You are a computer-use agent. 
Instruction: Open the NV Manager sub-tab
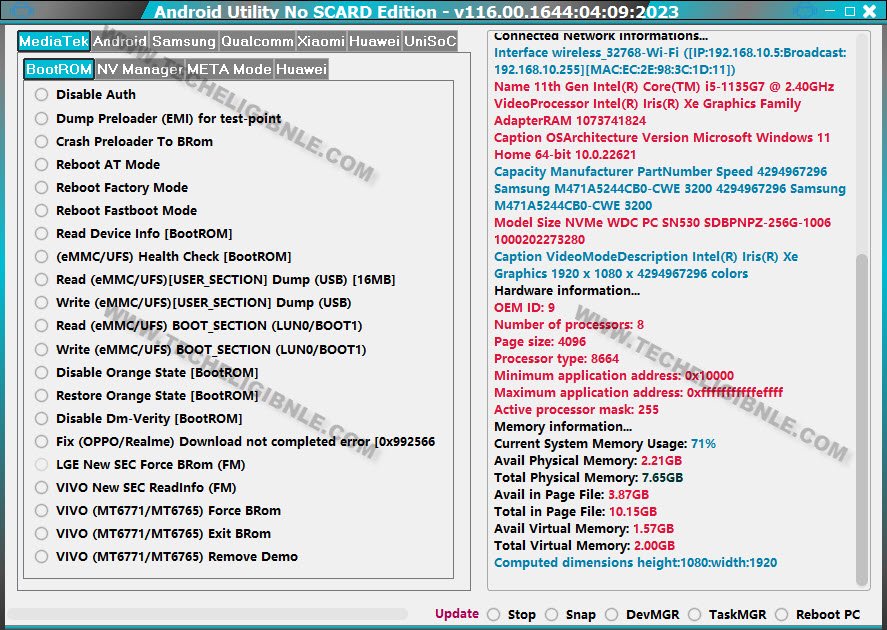tap(140, 70)
